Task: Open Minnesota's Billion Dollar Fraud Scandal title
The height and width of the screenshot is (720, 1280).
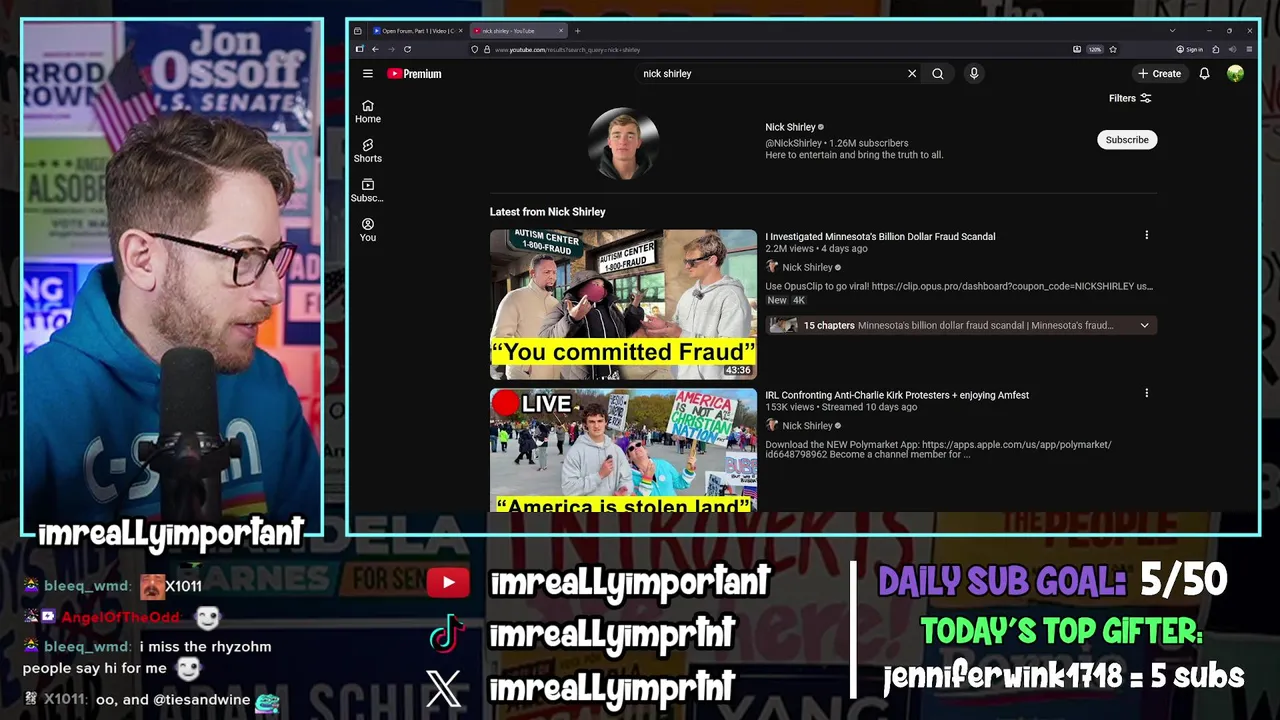Action: tap(880, 237)
